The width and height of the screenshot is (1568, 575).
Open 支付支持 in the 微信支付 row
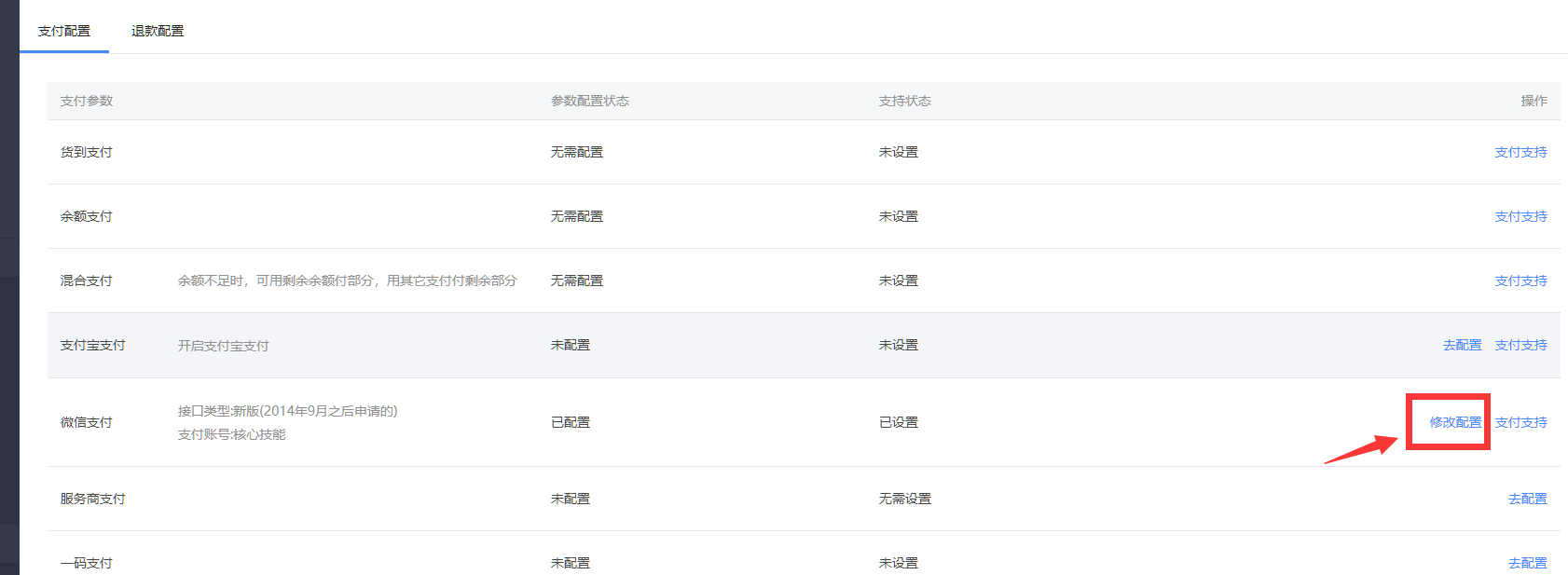point(1520,422)
